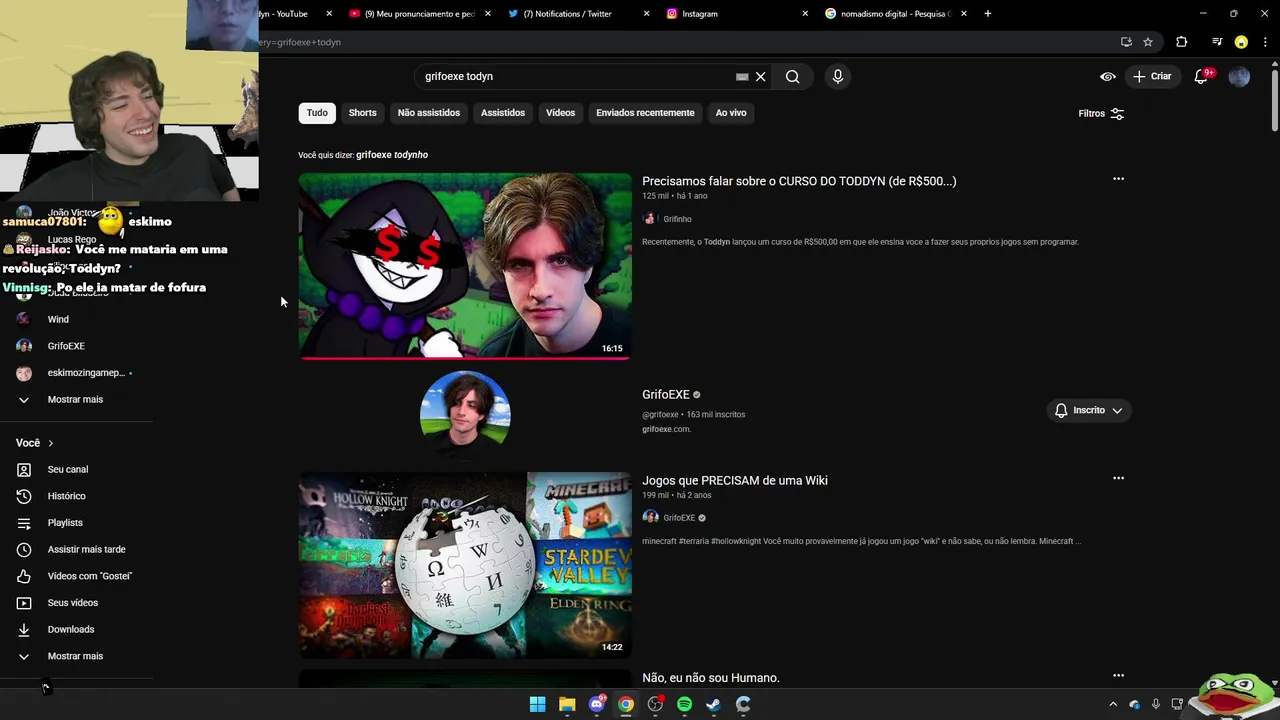1280x720 pixels.
Task: Open the video title Jogos que PRECISAM de uma Wiki
Action: tap(735, 480)
